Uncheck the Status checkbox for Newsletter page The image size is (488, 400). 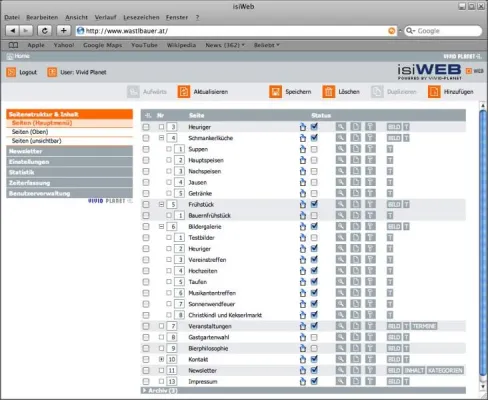[314, 370]
